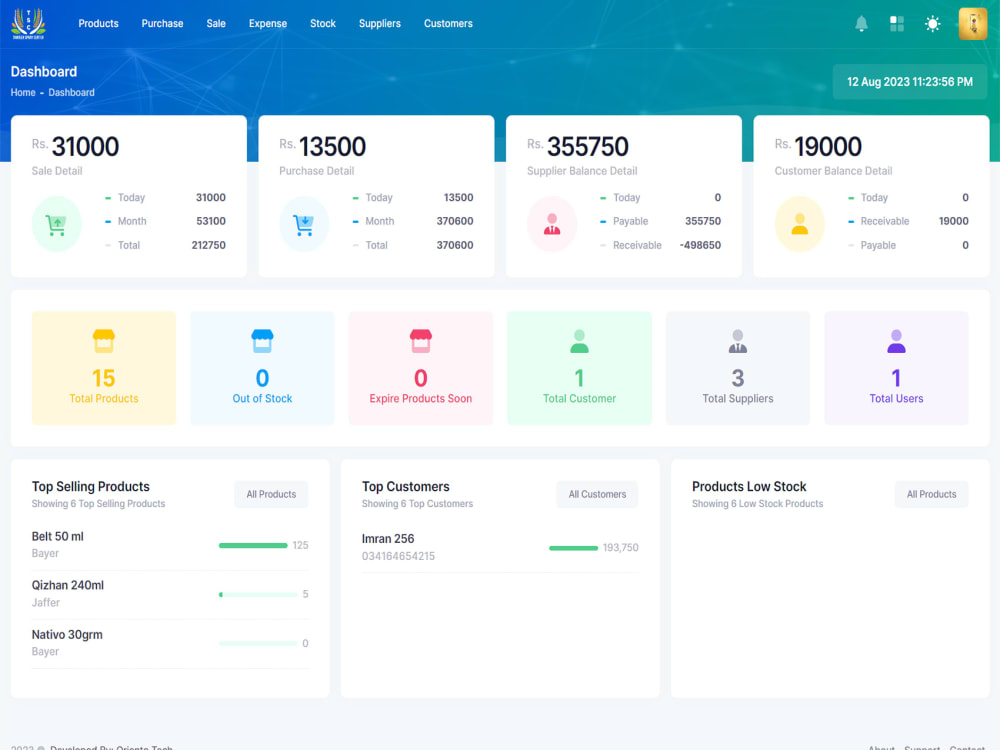Click phone number 034164654215
The image size is (1000, 750).
[x=398, y=556]
